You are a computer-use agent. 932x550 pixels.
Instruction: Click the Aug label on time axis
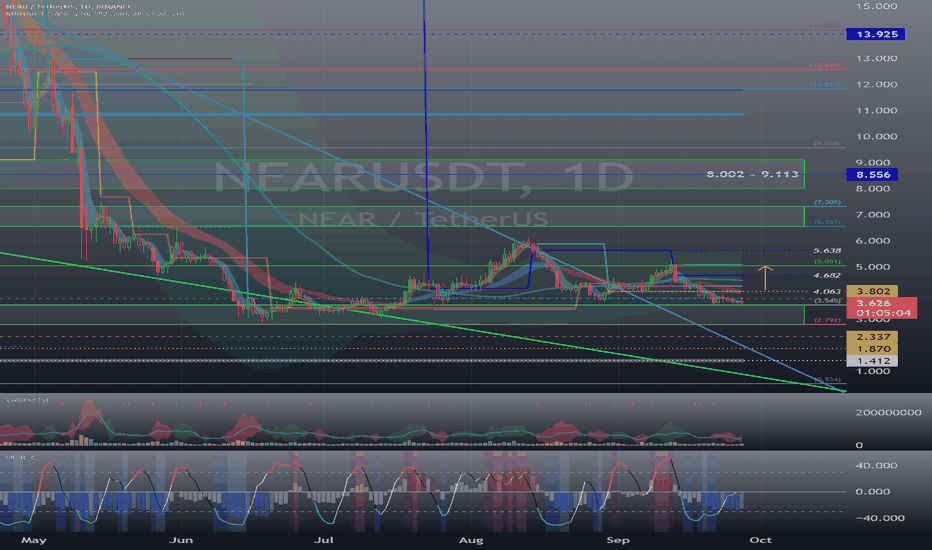[471, 540]
